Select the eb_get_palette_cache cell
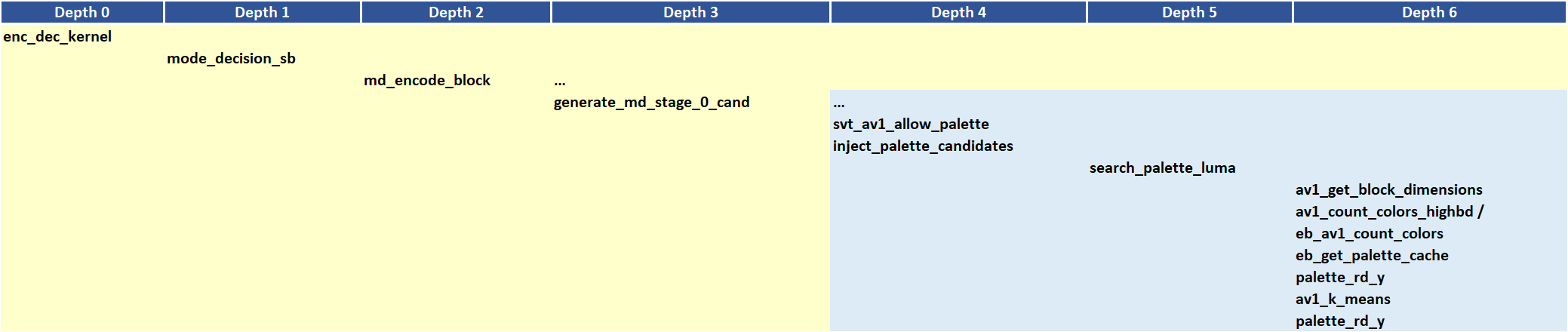The height and width of the screenshot is (332, 1568). 1372,256
